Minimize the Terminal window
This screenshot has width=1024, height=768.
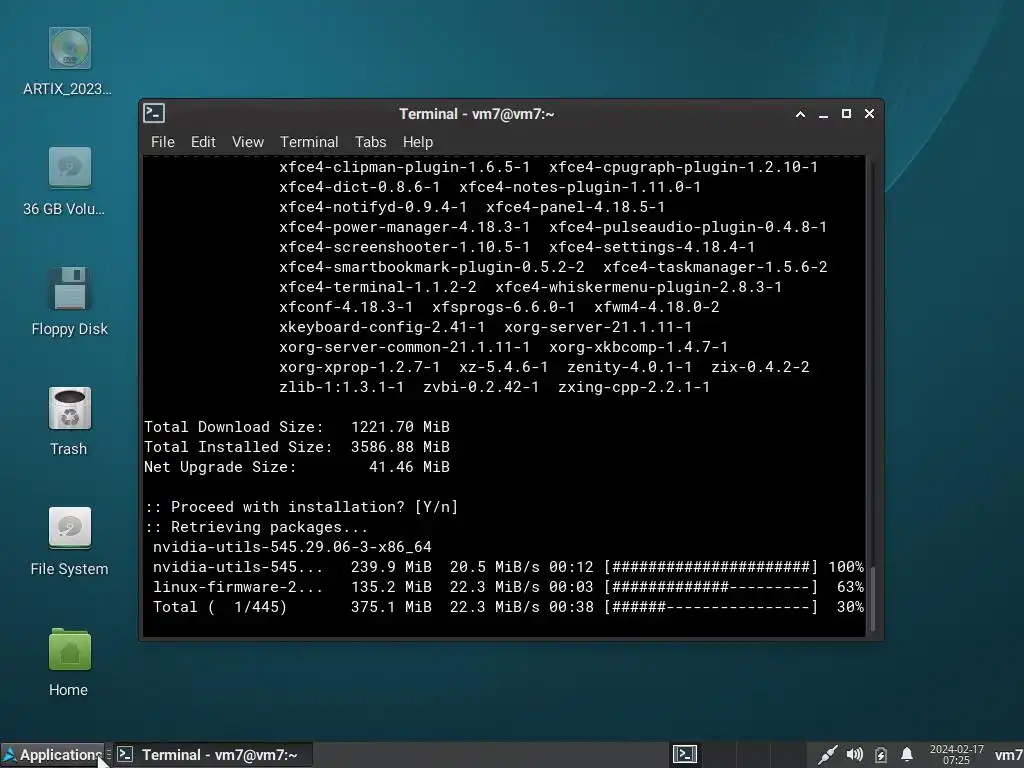point(823,114)
